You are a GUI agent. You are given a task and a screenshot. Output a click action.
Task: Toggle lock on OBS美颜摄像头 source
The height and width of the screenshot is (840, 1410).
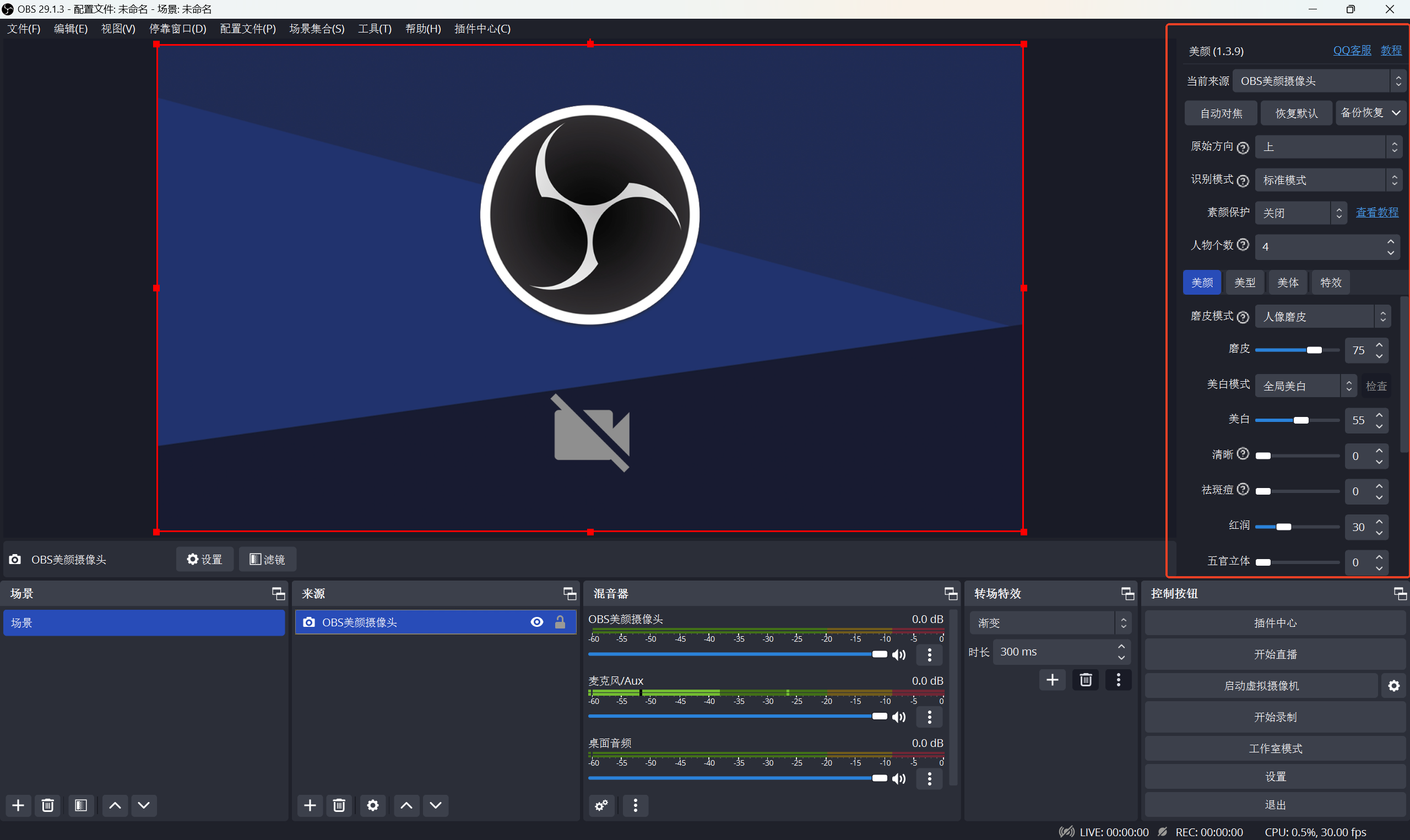pyautogui.click(x=560, y=622)
